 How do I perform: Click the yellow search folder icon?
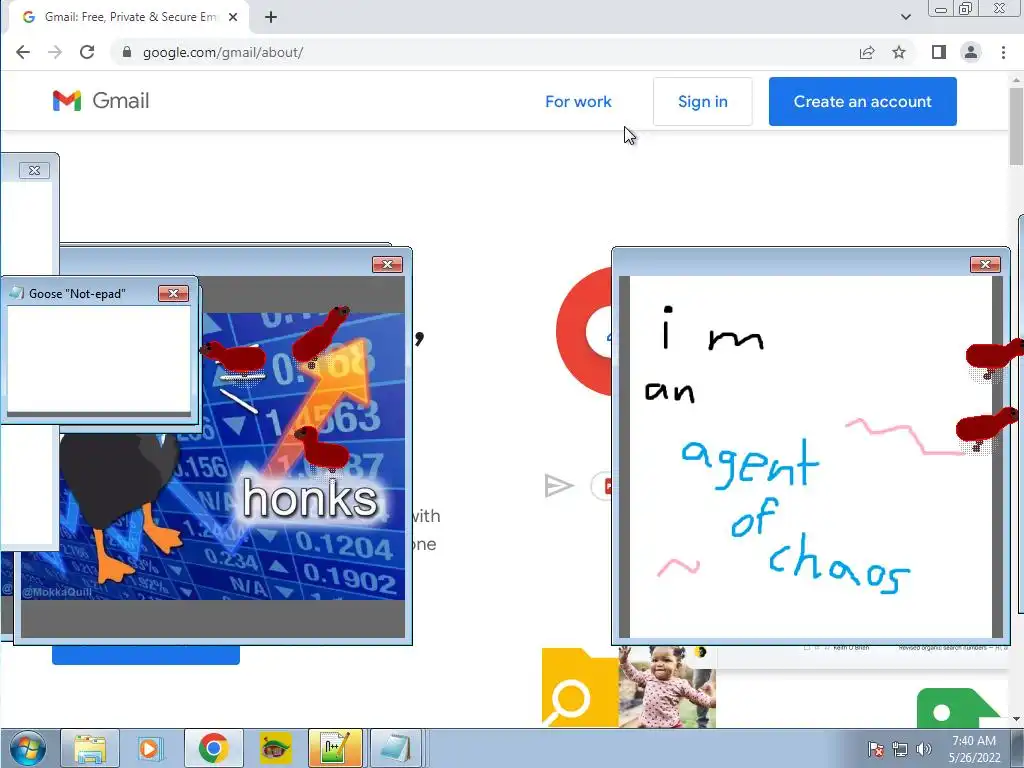(580, 687)
